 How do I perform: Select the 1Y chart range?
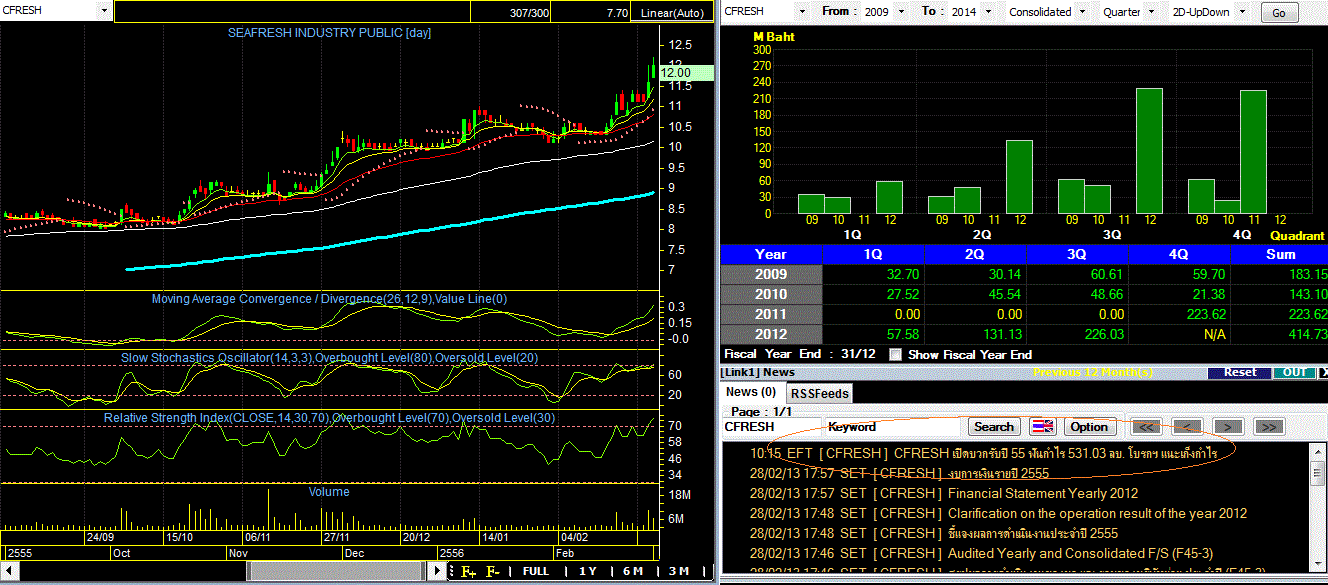point(587,571)
